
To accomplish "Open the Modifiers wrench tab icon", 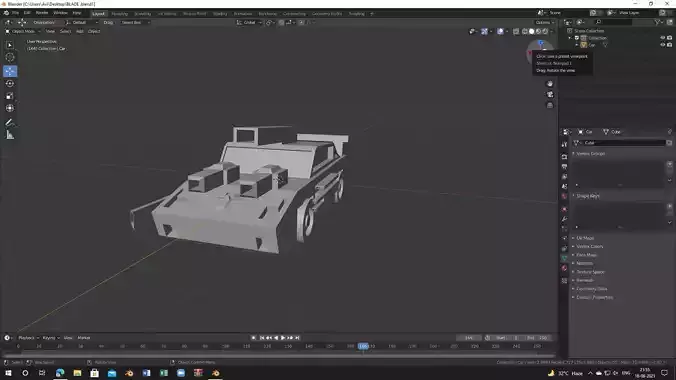I will [564, 219].
